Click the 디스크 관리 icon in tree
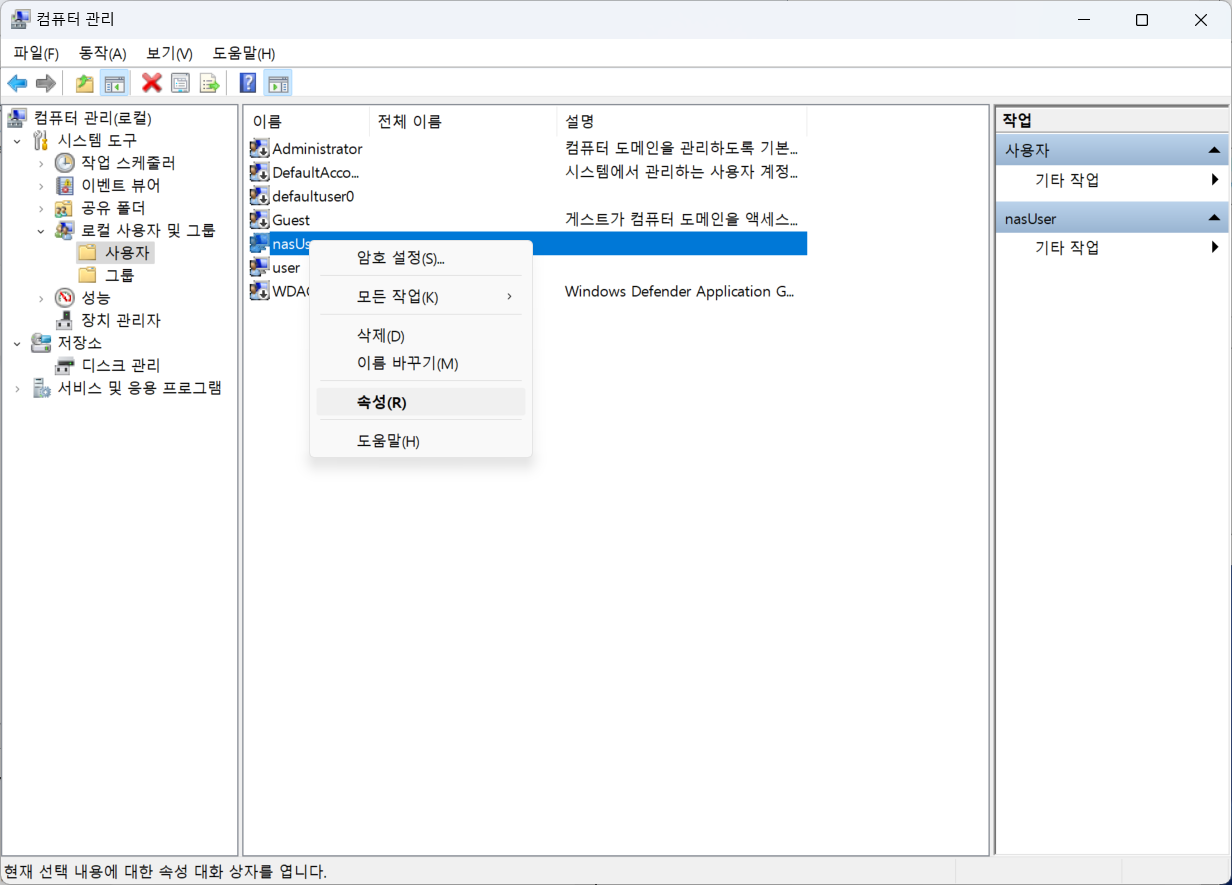The image size is (1232, 885). pos(65,366)
